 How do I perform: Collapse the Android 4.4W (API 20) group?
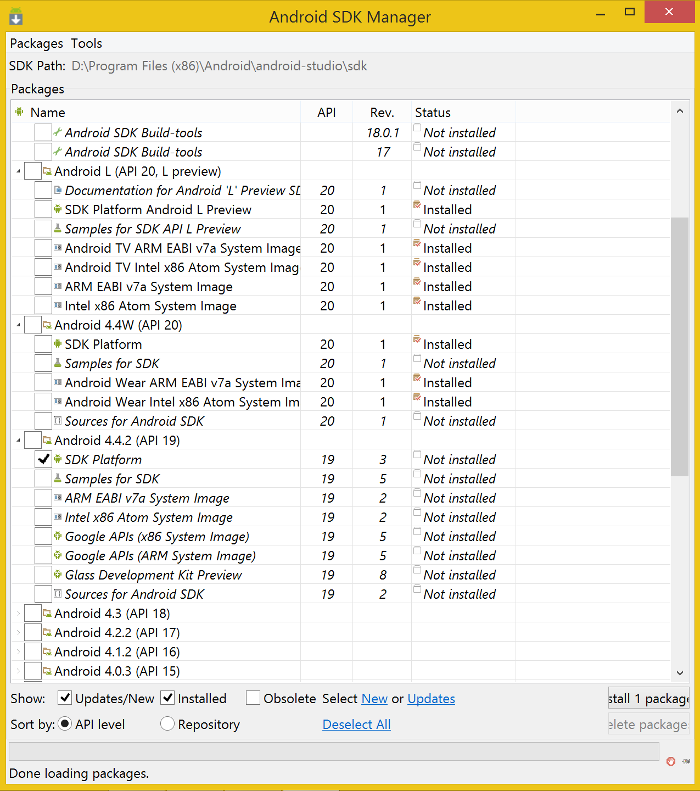coord(19,325)
